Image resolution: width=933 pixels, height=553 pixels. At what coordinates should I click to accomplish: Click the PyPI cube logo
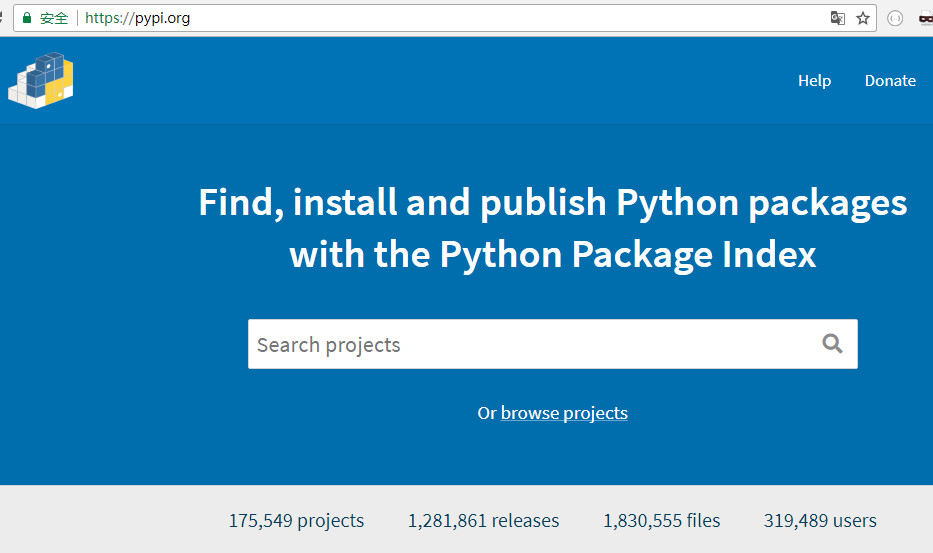point(40,80)
